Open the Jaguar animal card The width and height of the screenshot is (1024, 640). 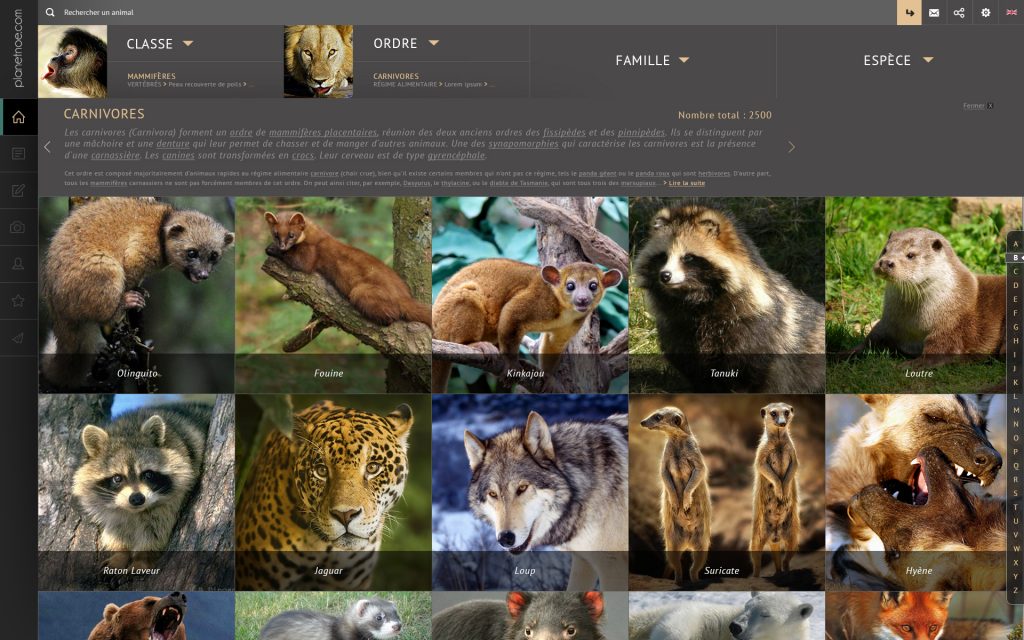click(333, 492)
